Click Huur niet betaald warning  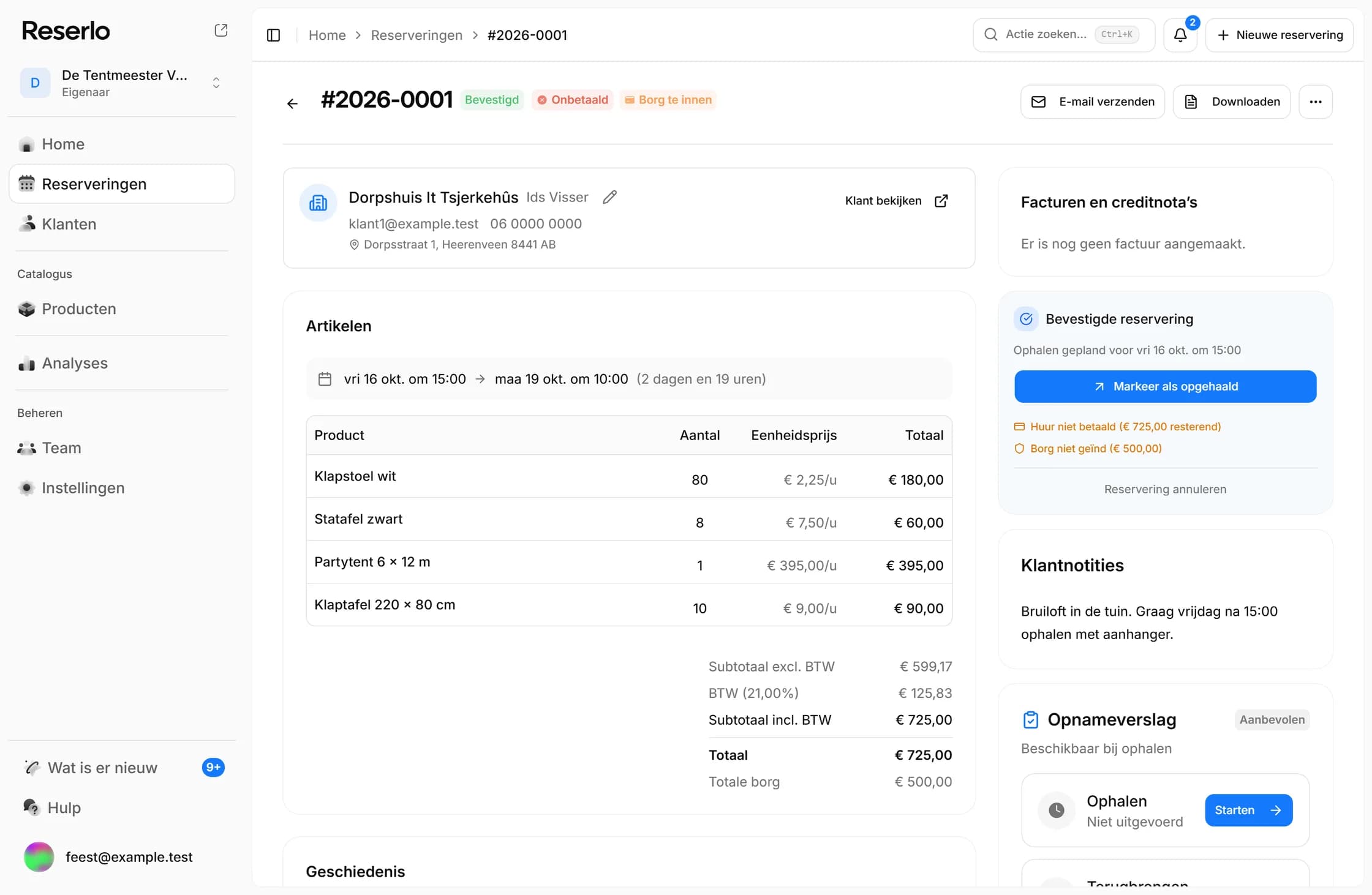pos(1118,427)
